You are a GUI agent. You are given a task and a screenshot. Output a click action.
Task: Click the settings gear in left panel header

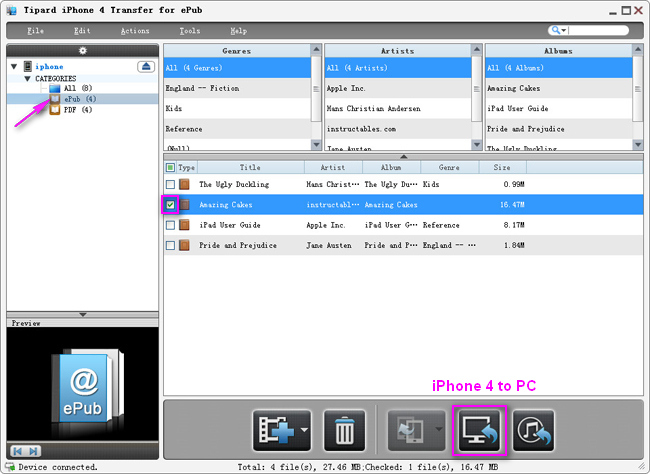83,51
